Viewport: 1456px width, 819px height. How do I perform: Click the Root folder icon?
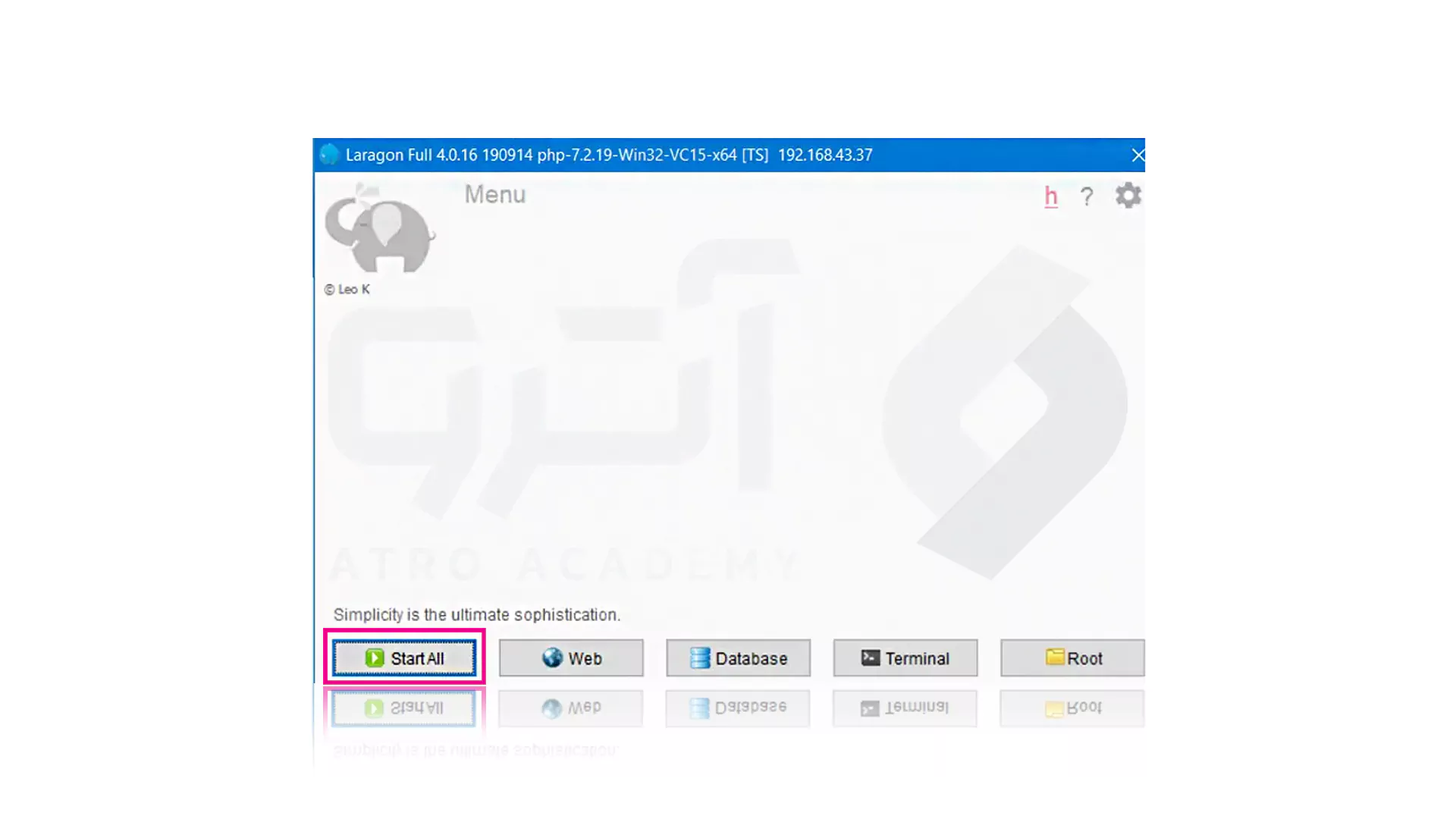pos(1055,658)
